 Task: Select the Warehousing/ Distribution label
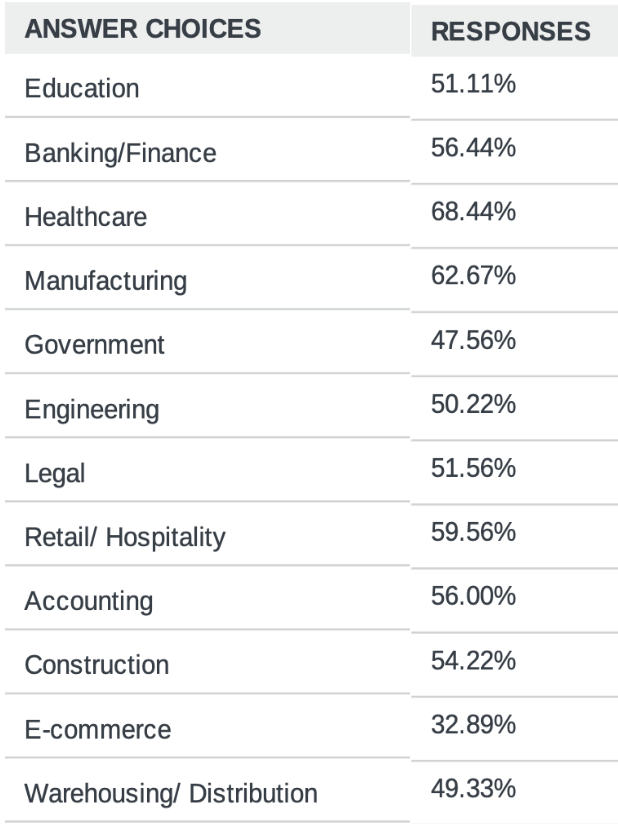coord(170,793)
